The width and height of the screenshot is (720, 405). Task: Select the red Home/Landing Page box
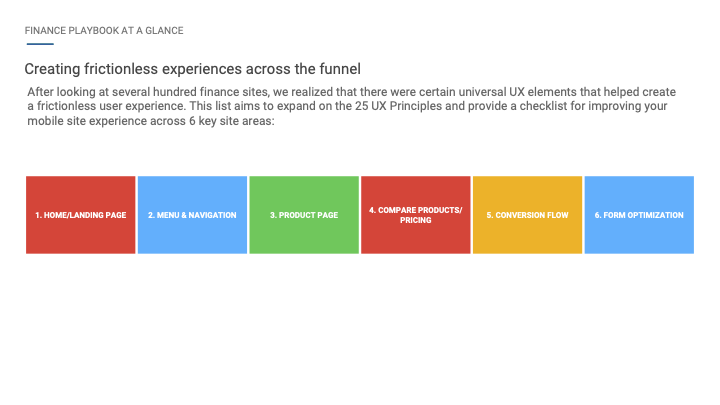coord(80,215)
